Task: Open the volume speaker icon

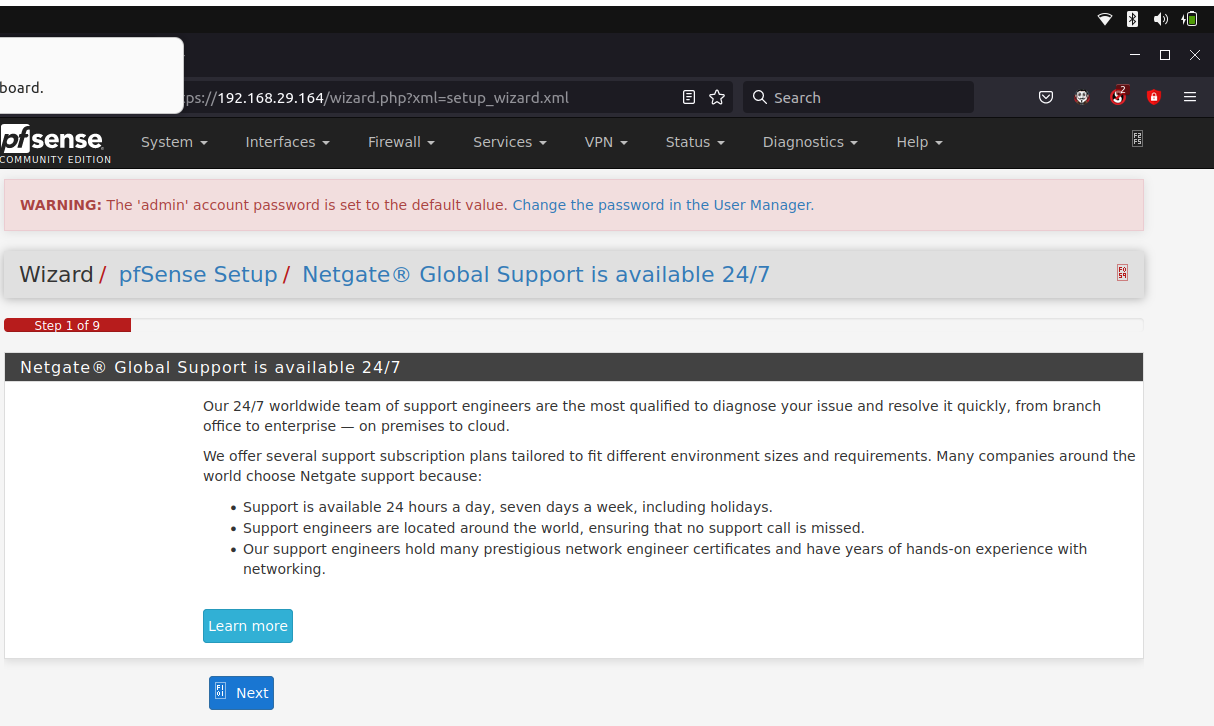Action: 1161,19
